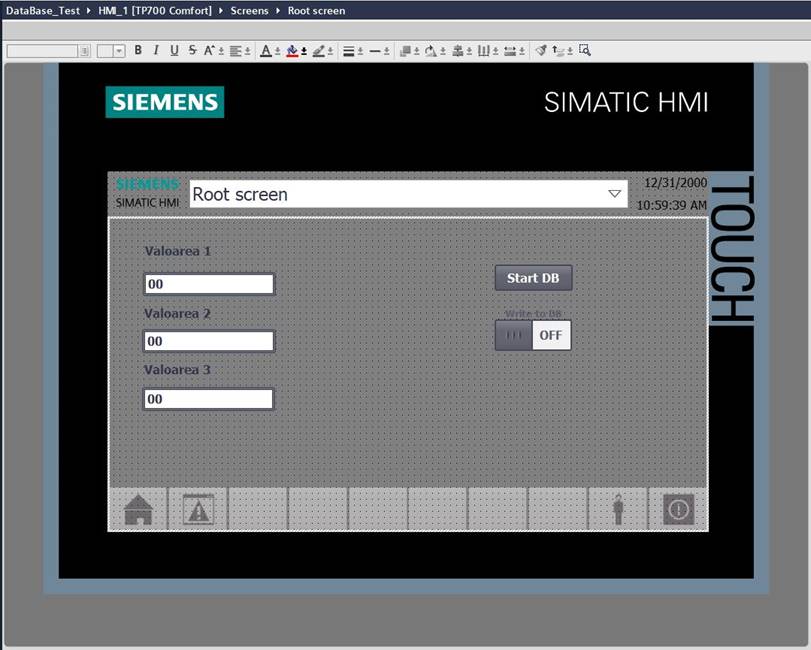Toggle the Write to DB switch

tap(533, 335)
